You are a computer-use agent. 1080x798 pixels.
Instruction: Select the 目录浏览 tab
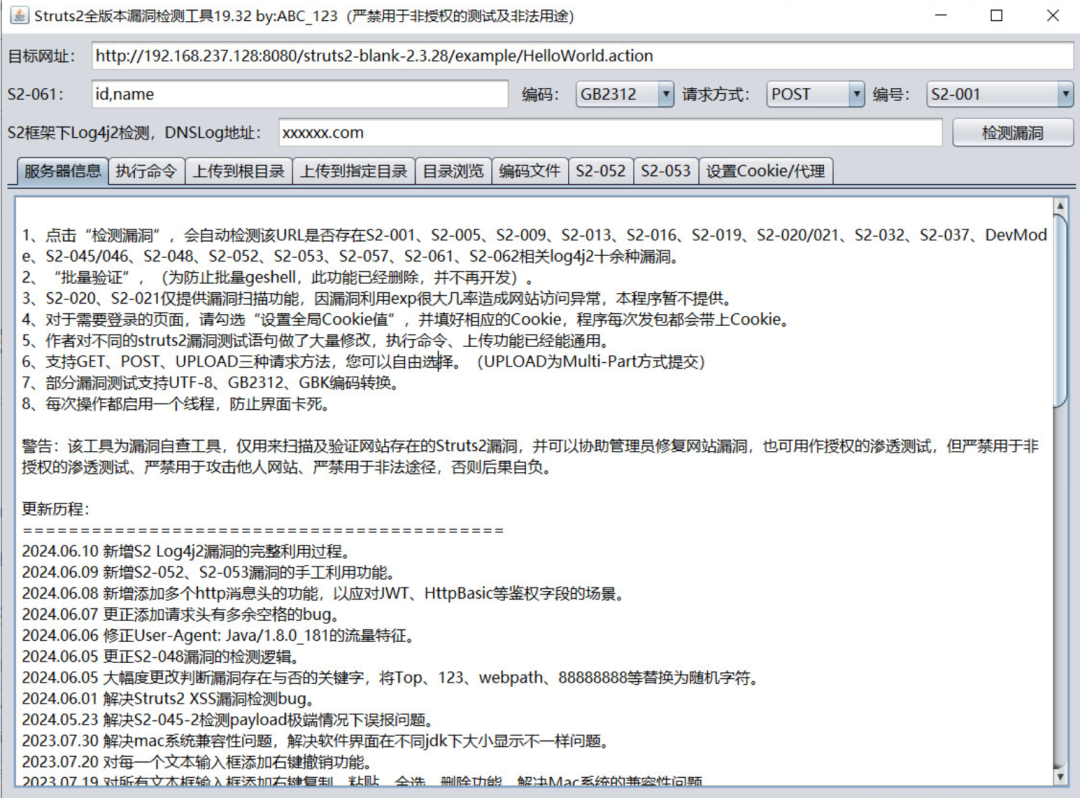point(453,171)
